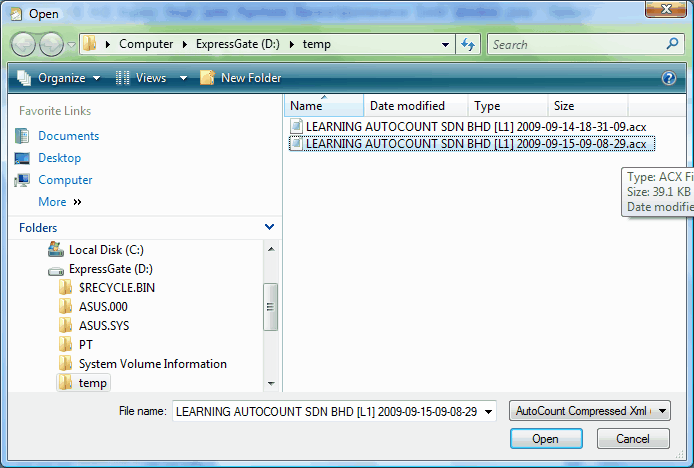Click into the Search field
The image size is (694, 468).
click(575, 44)
